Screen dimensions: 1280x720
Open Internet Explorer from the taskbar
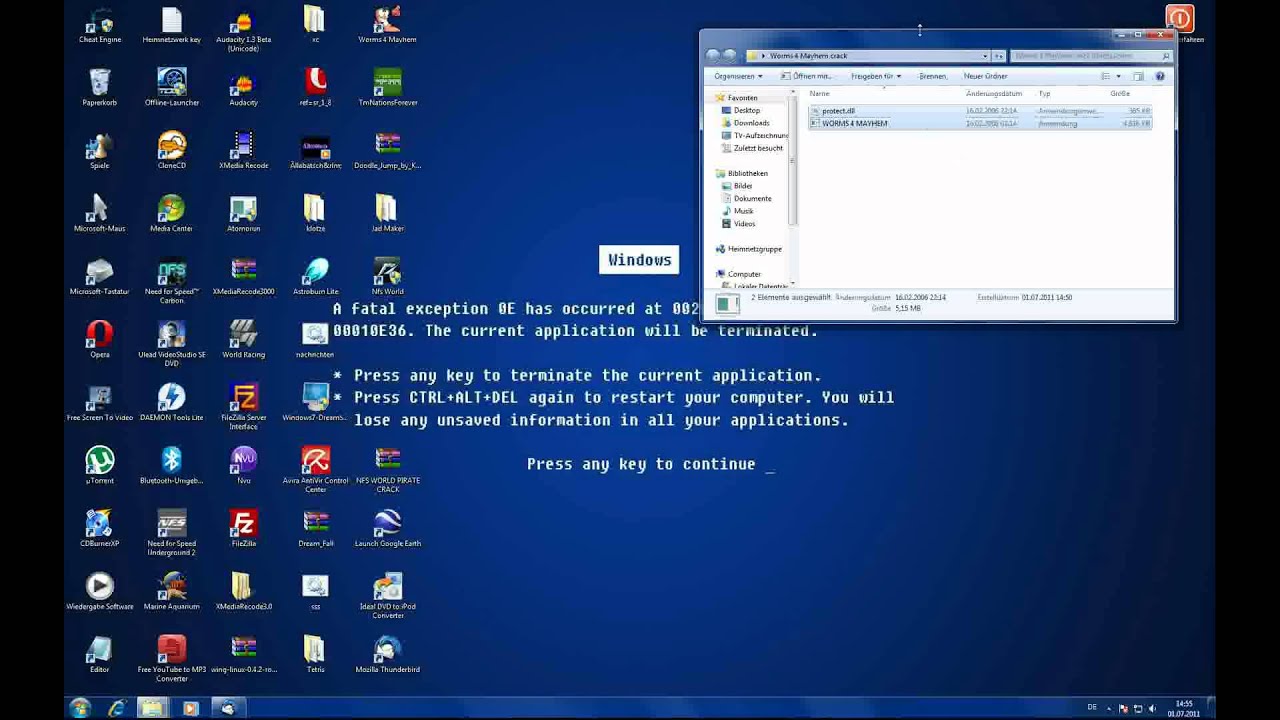[x=116, y=708]
